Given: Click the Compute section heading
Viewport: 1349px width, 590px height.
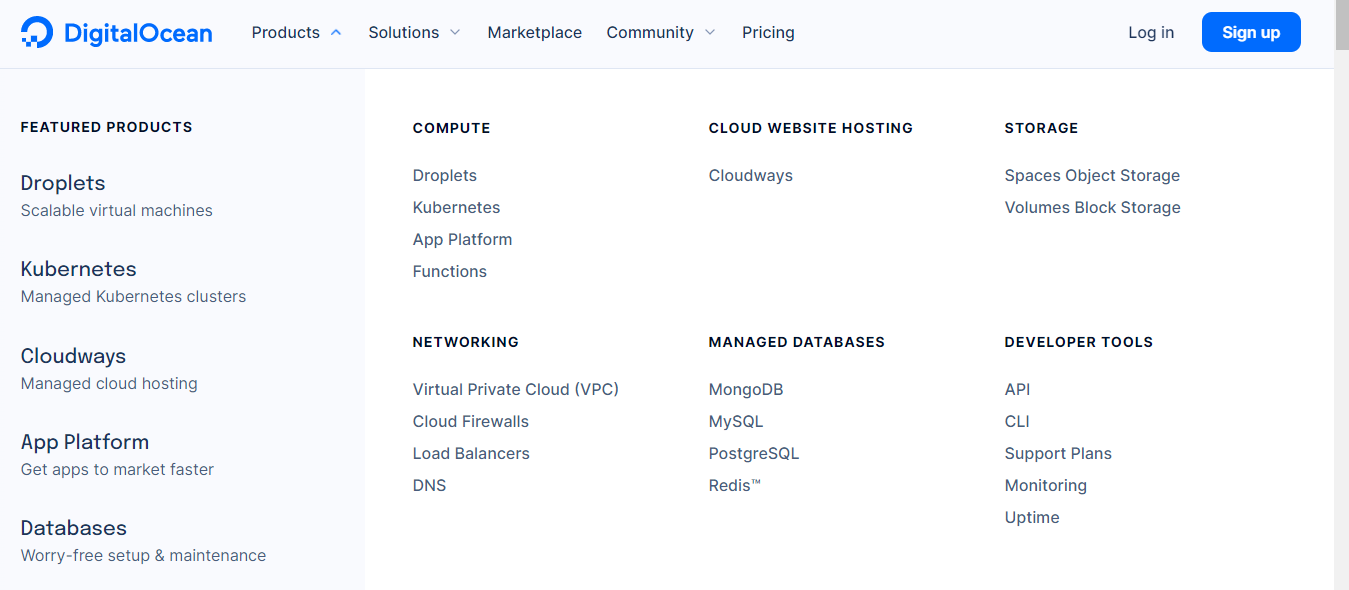Looking at the screenshot, I should click(x=451, y=128).
